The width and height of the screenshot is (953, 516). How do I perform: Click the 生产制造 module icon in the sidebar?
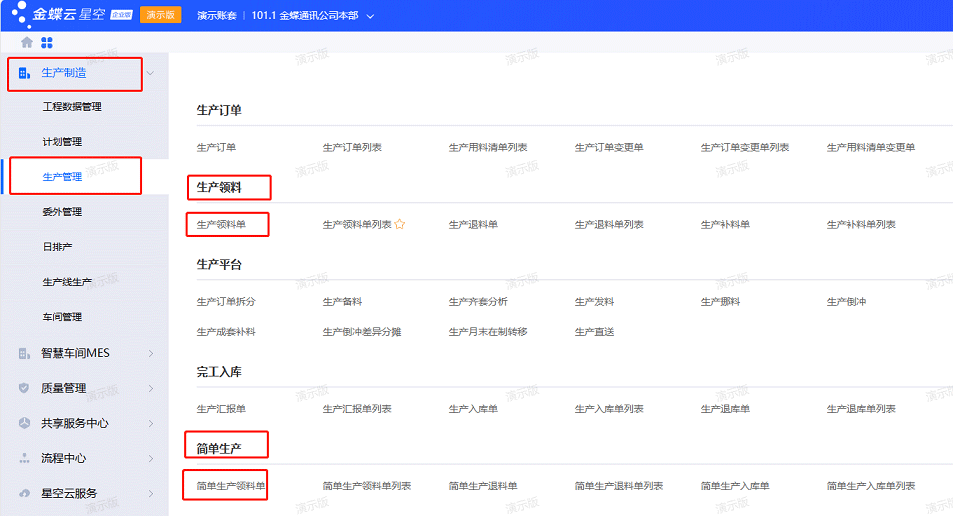[x=25, y=73]
